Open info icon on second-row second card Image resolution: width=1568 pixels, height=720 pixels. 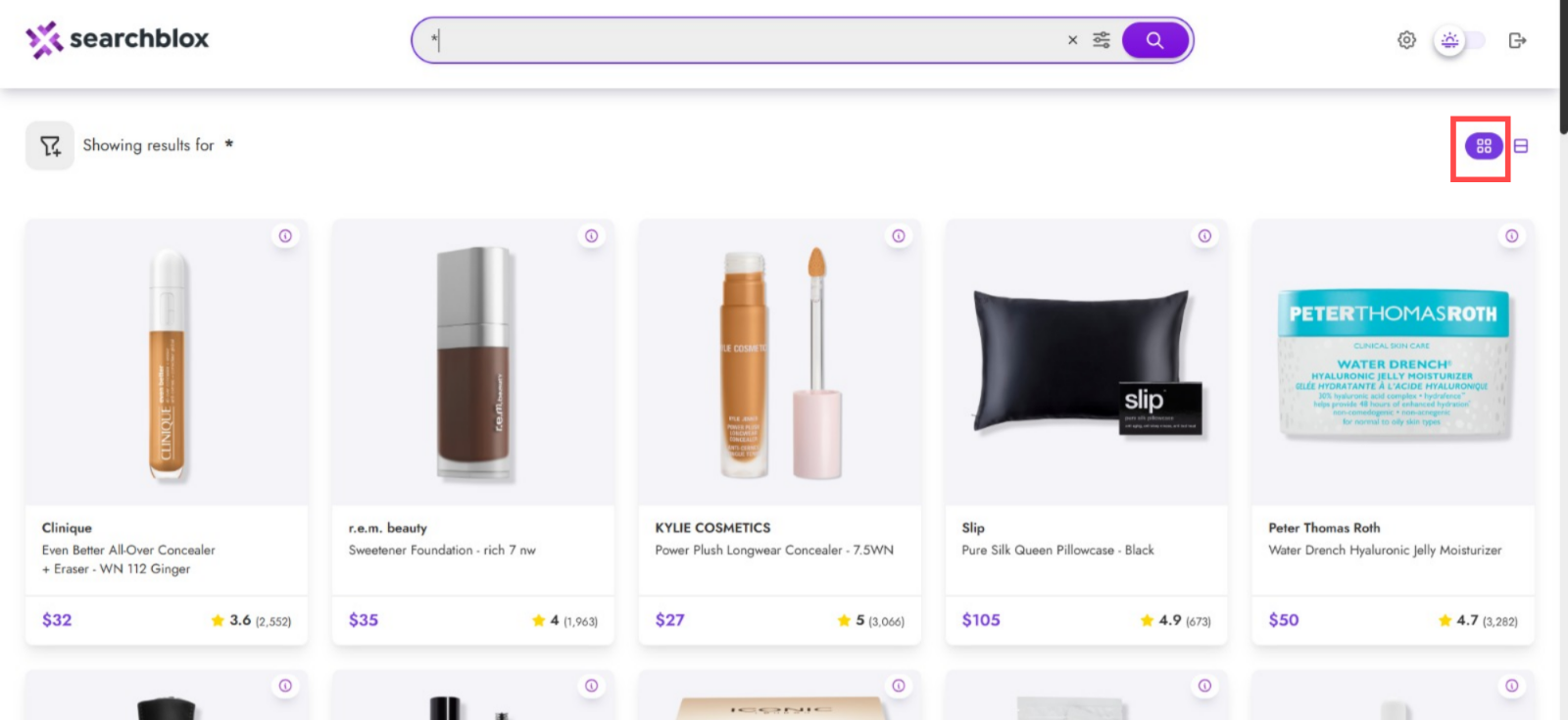592,686
